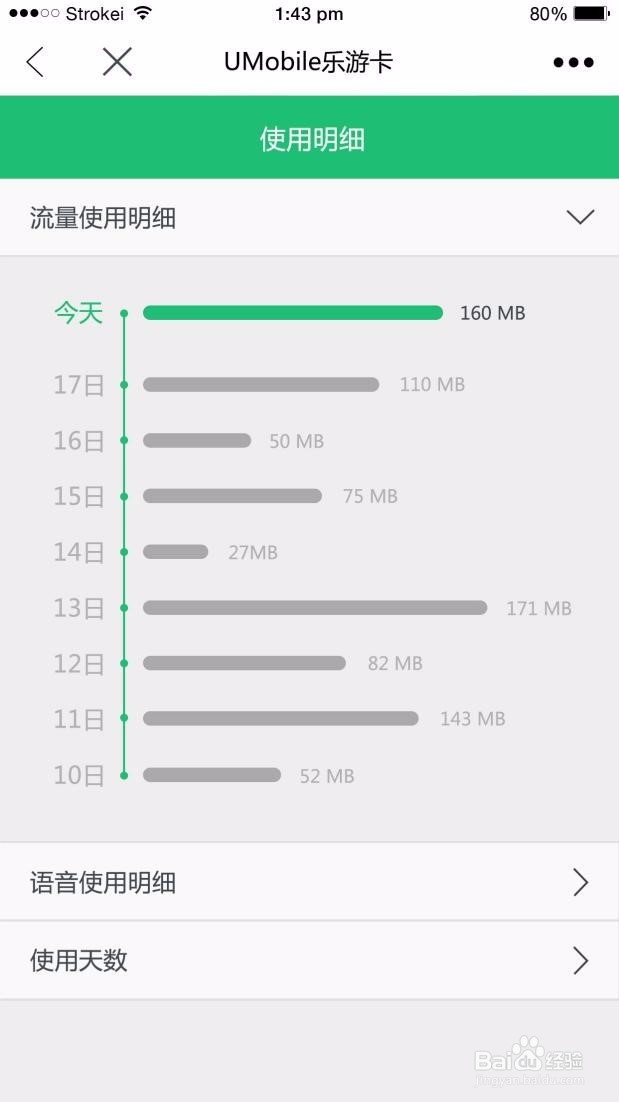The height and width of the screenshot is (1102, 619).
Task: Tap the back arrow icon
Action: [35, 62]
